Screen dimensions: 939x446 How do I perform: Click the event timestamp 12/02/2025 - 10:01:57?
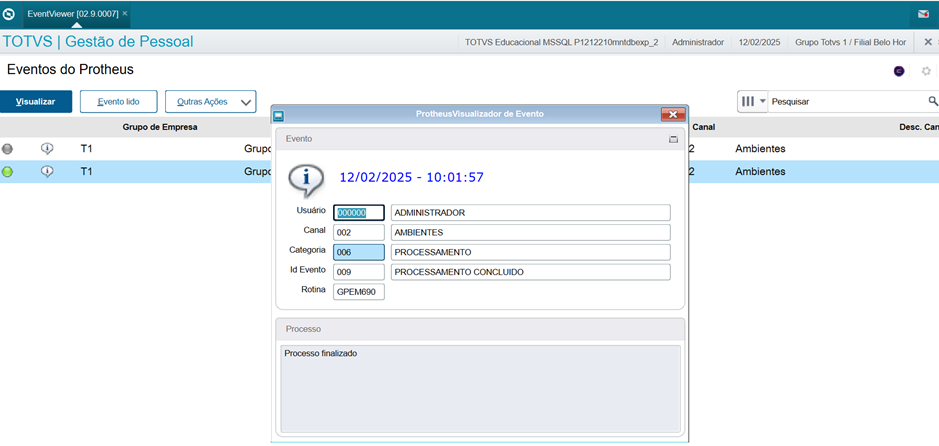coord(411,177)
